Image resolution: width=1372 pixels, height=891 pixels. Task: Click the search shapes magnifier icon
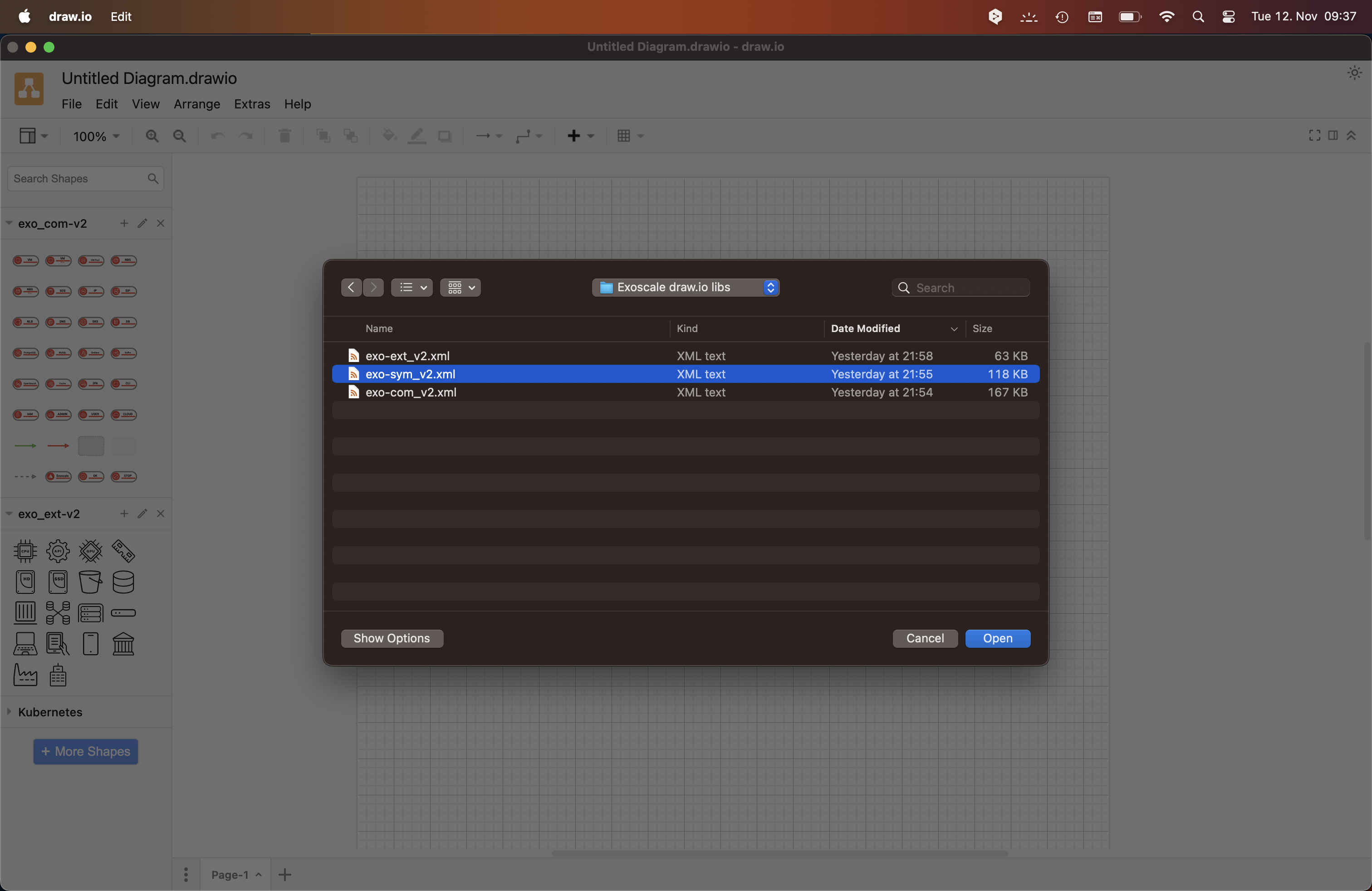coord(153,179)
